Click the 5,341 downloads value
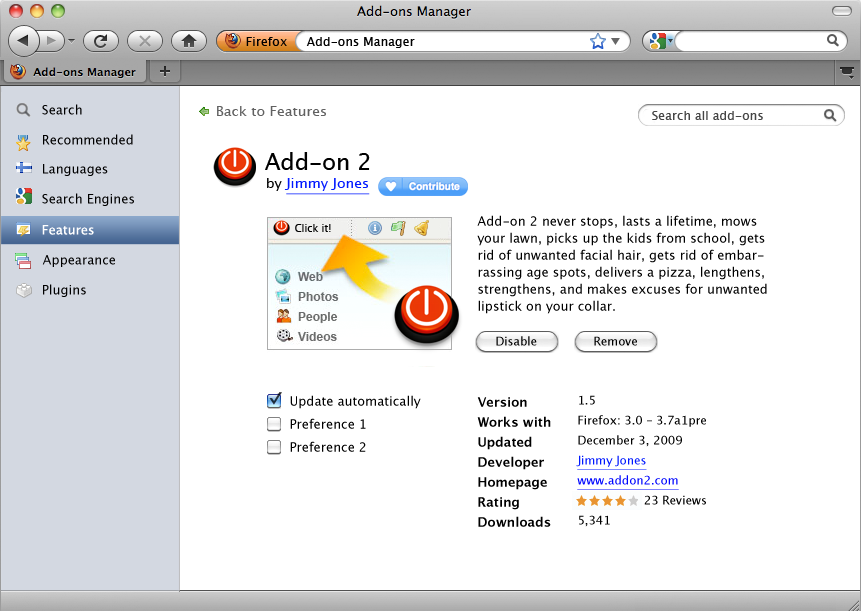 point(594,520)
